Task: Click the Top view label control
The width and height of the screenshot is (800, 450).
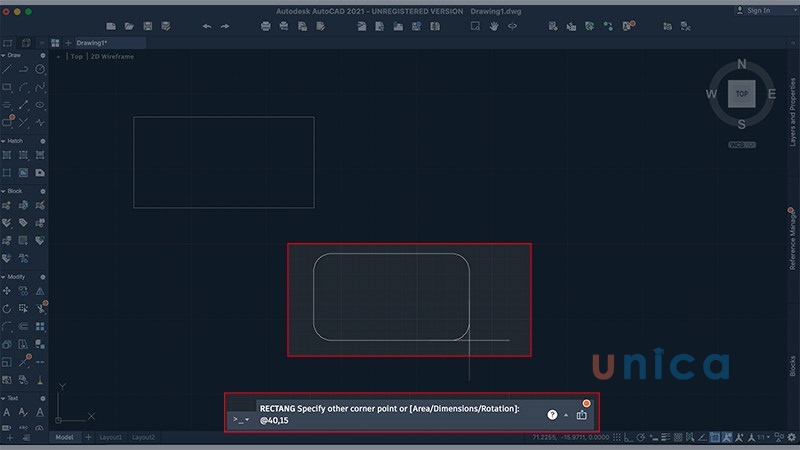Action: tap(77, 57)
